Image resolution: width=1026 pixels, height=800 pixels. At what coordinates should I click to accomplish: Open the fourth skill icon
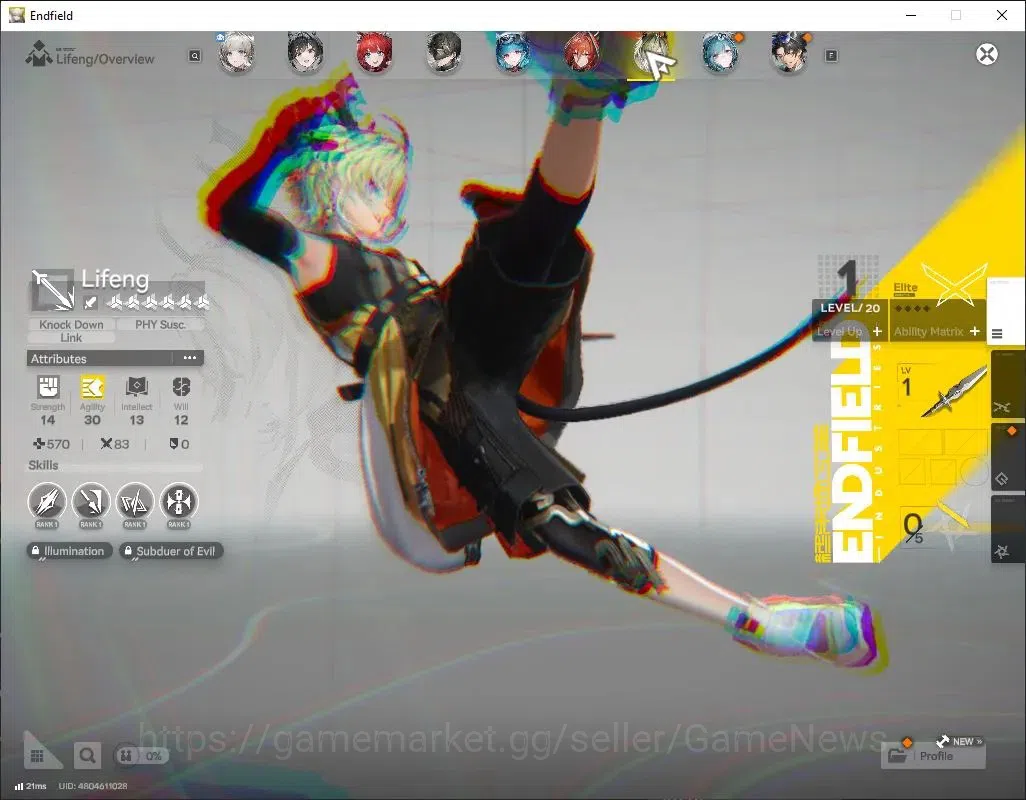[179, 502]
